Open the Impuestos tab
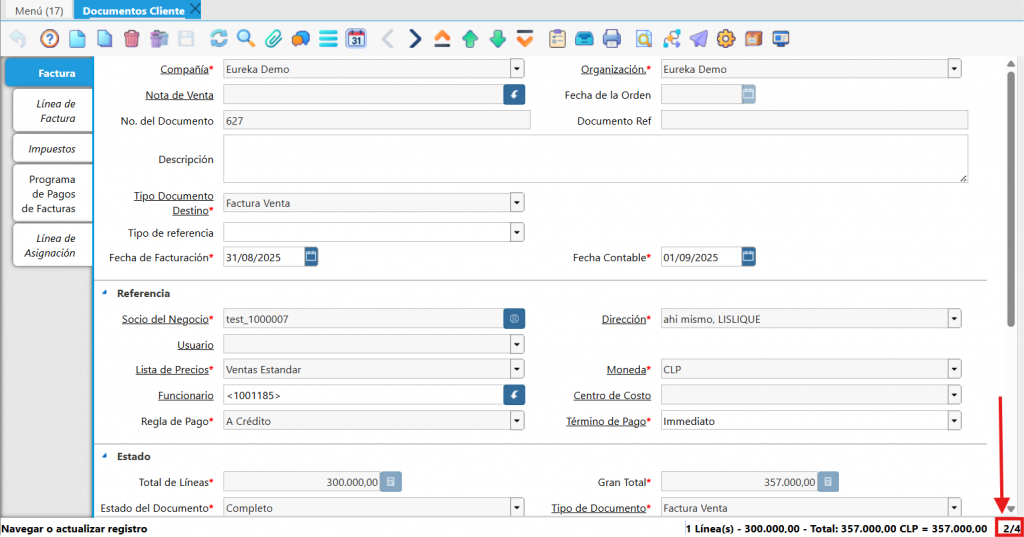This screenshot has height=537, width=1024. 52,149
